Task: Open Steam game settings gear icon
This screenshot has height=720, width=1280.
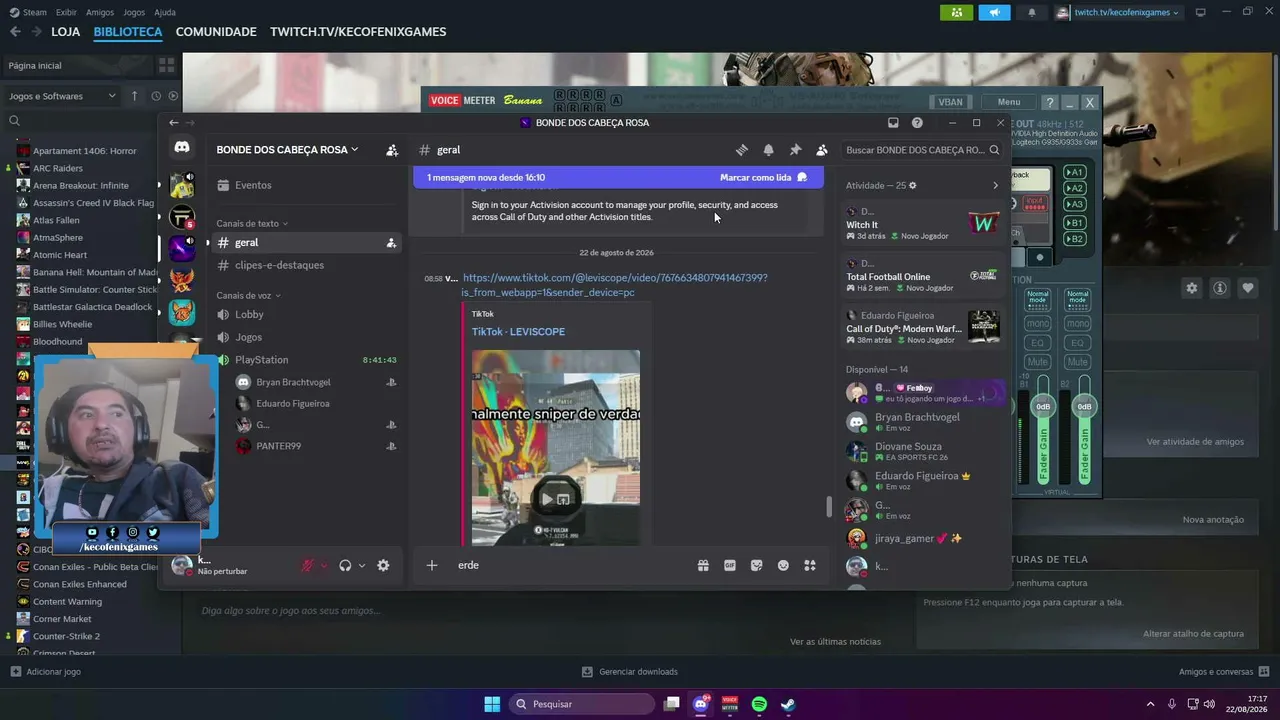Action: pyautogui.click(x=1192, y=288)
